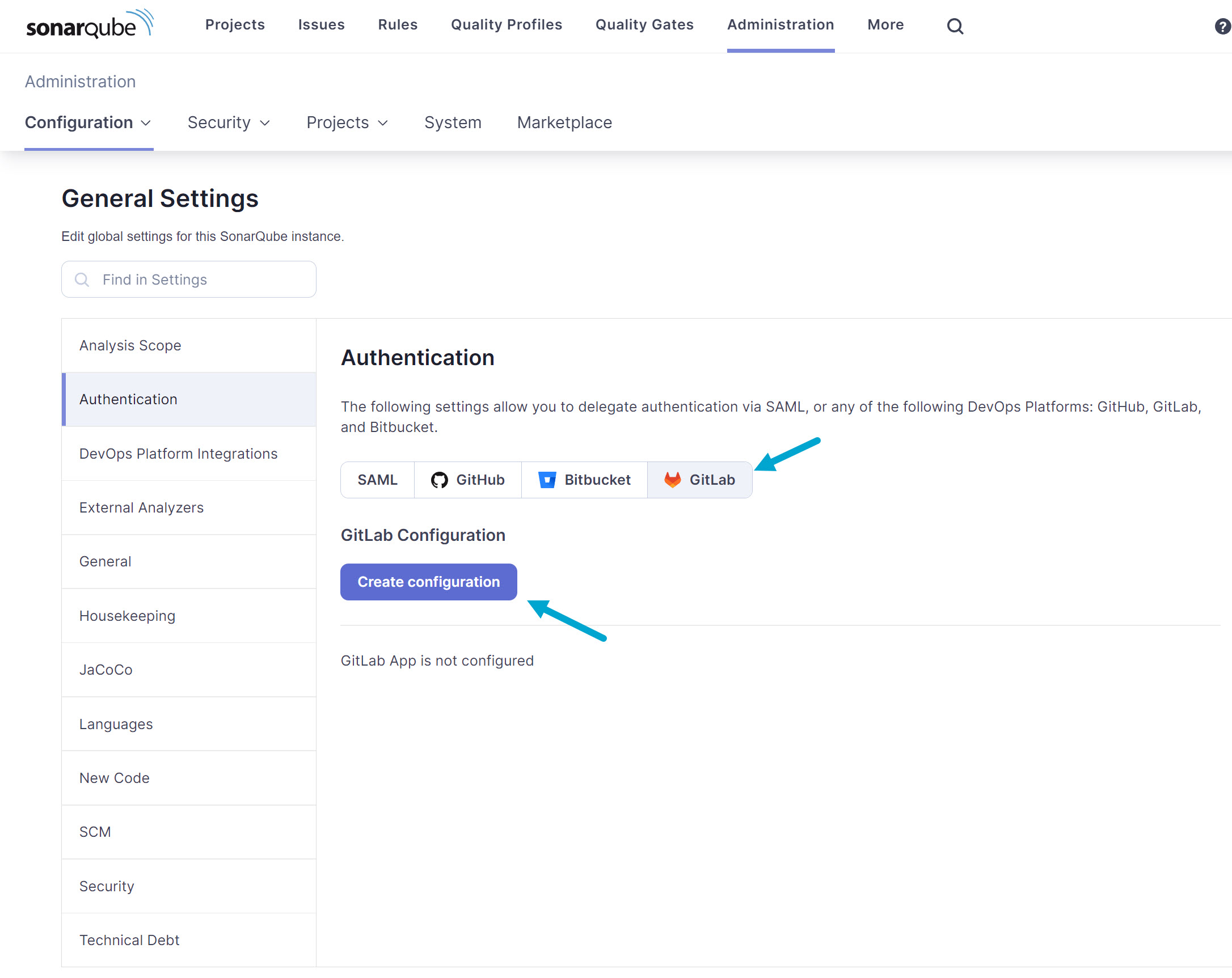Open the help question mark icon
This screenshot has height=978, width=1232.
coord(1222,26)
